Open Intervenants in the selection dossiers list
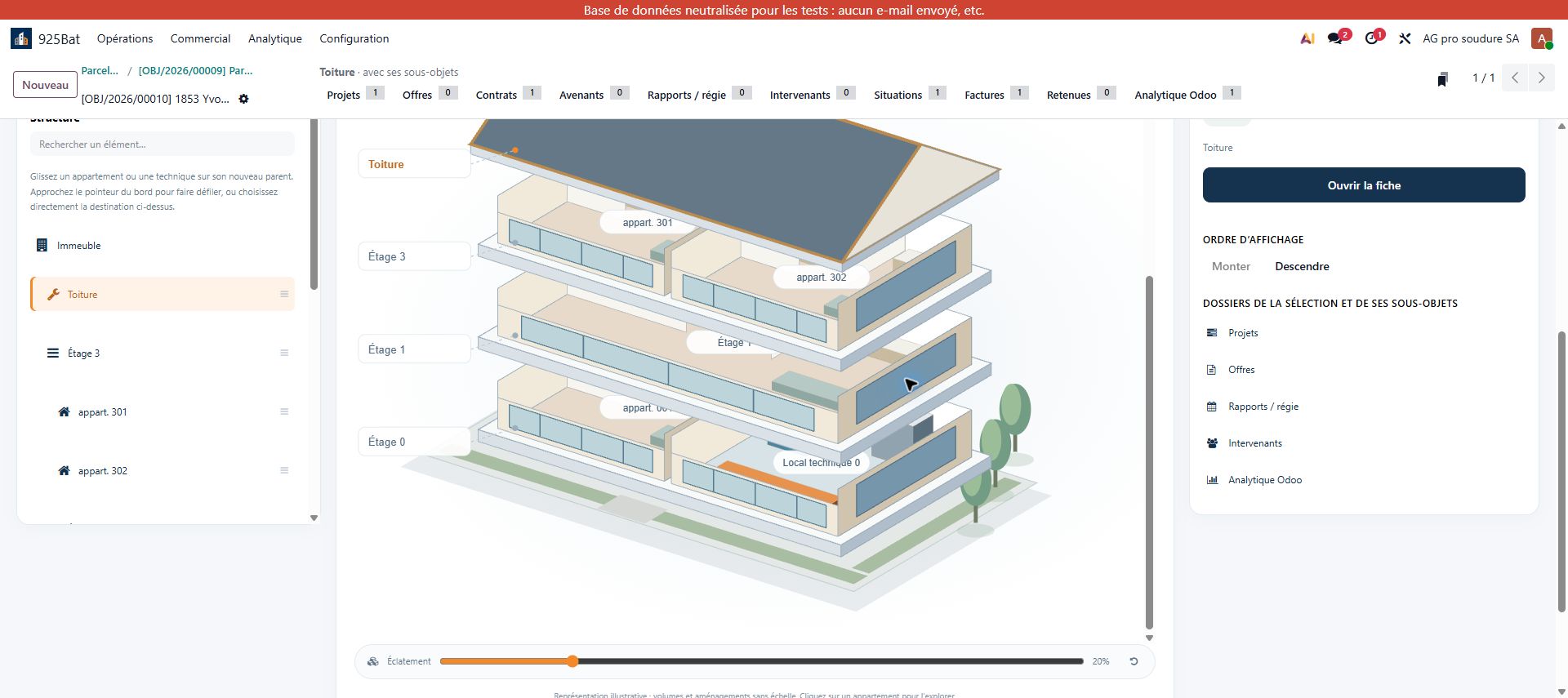The width and height of the screenshot is (1568, 698). (1254, 443)
